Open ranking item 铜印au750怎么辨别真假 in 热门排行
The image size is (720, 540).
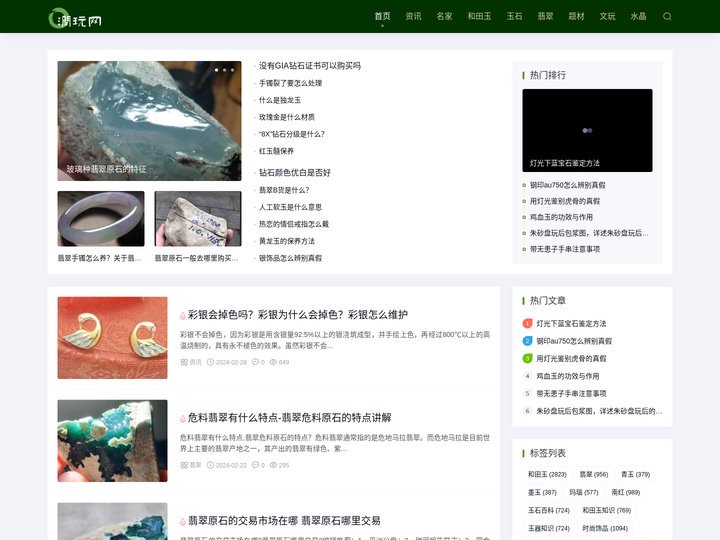pyautogui.click(x=568, y=185)
